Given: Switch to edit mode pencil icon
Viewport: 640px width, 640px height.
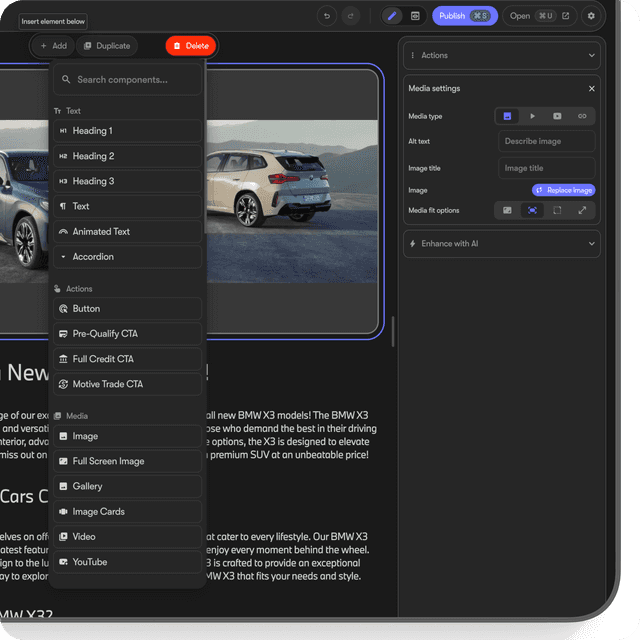Looking at the screenshot, I should (392, 16).
